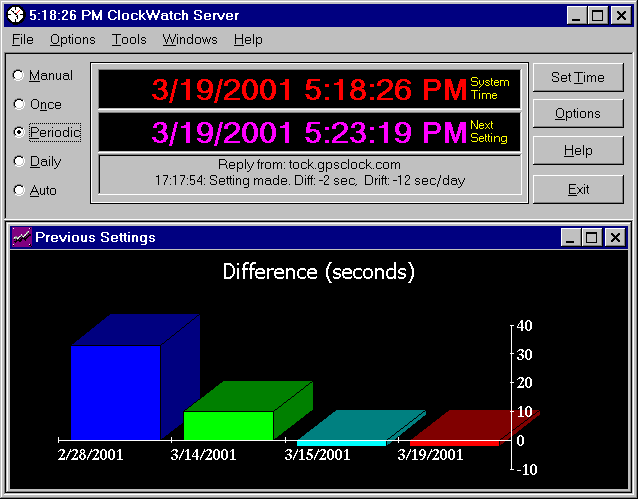
Task: Click the '2/28/2001' axis label
Action: click(90, 455)
